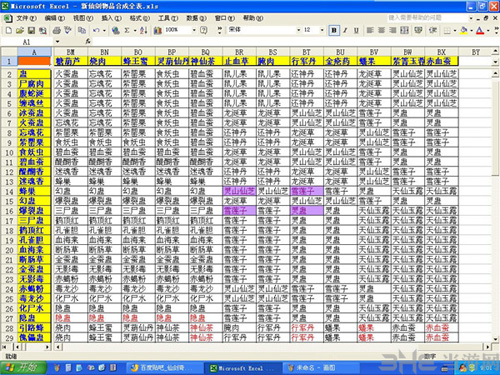The height and width of the screenshot is (375, 500).
Task: Click the Excel document icon in menu bar
Action: click(8, 18)
